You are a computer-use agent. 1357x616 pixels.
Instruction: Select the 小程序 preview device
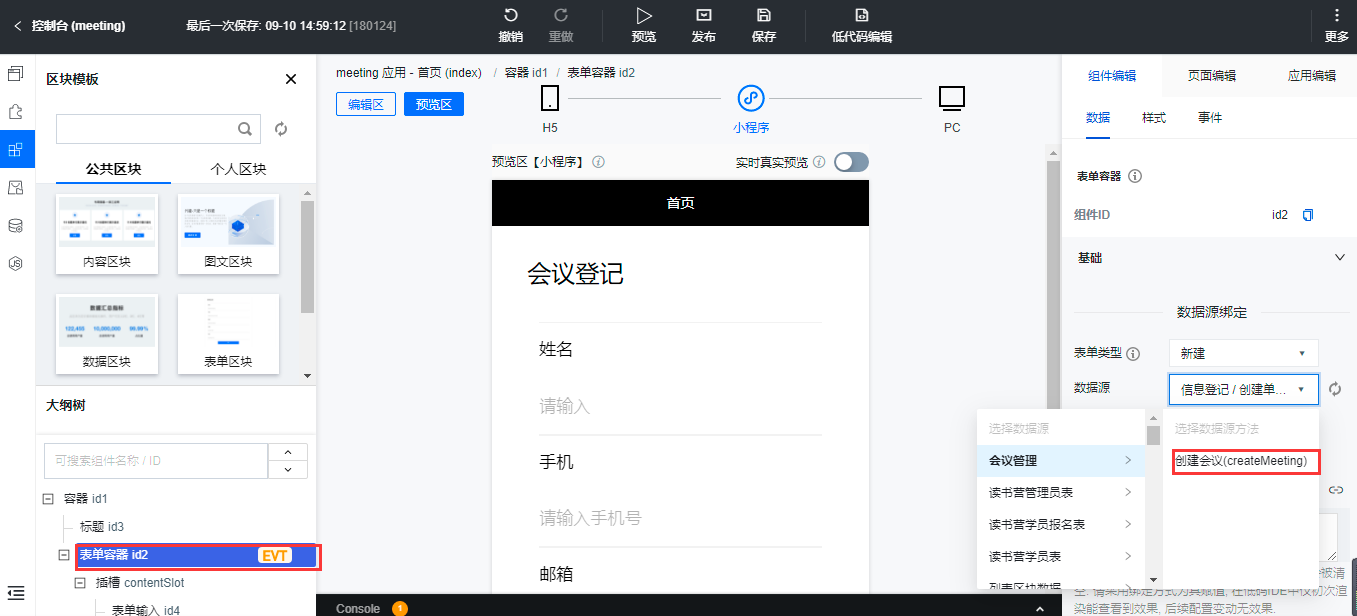coord(751,98)
